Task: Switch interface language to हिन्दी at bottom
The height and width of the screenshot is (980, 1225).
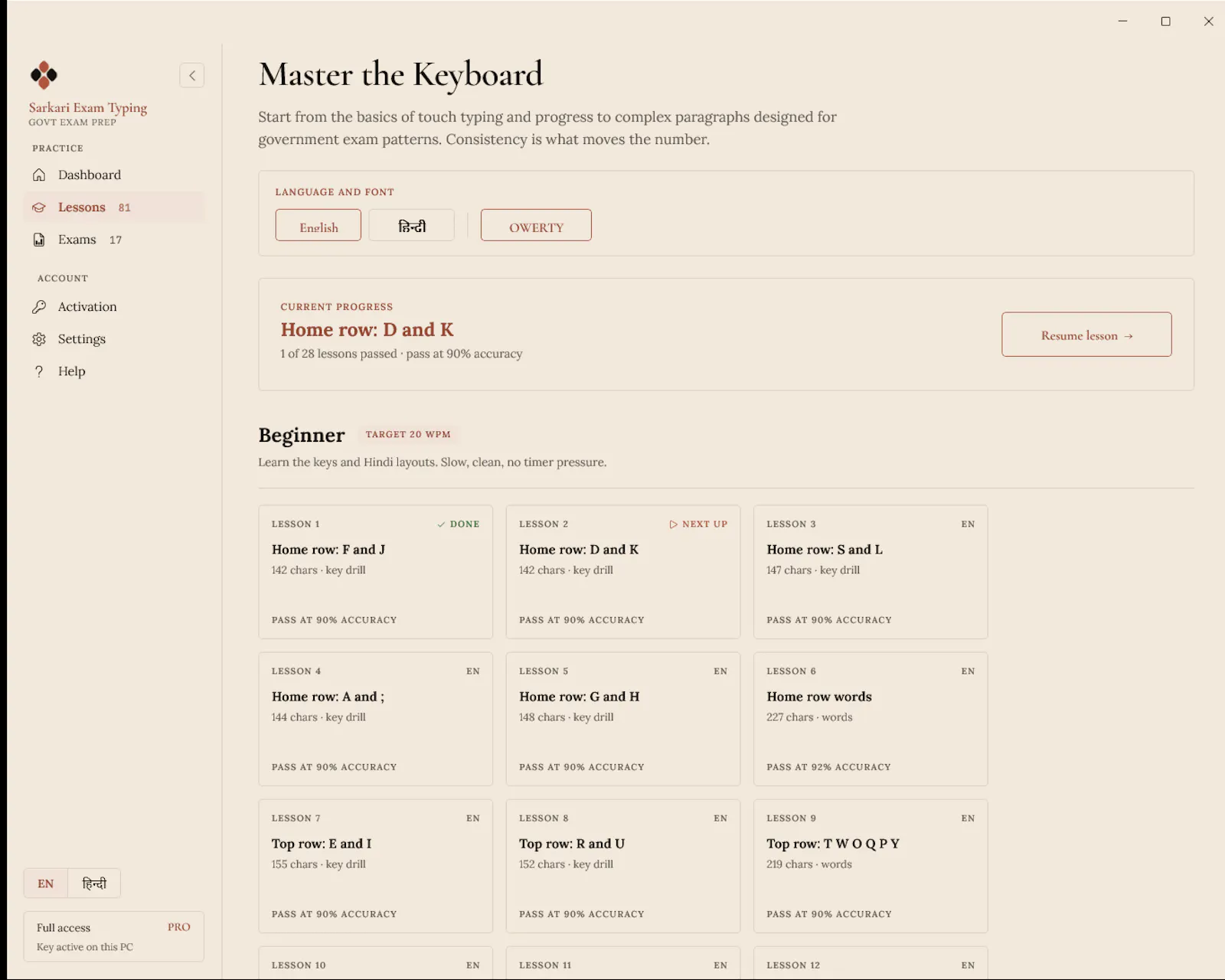Action: point(94,884)
